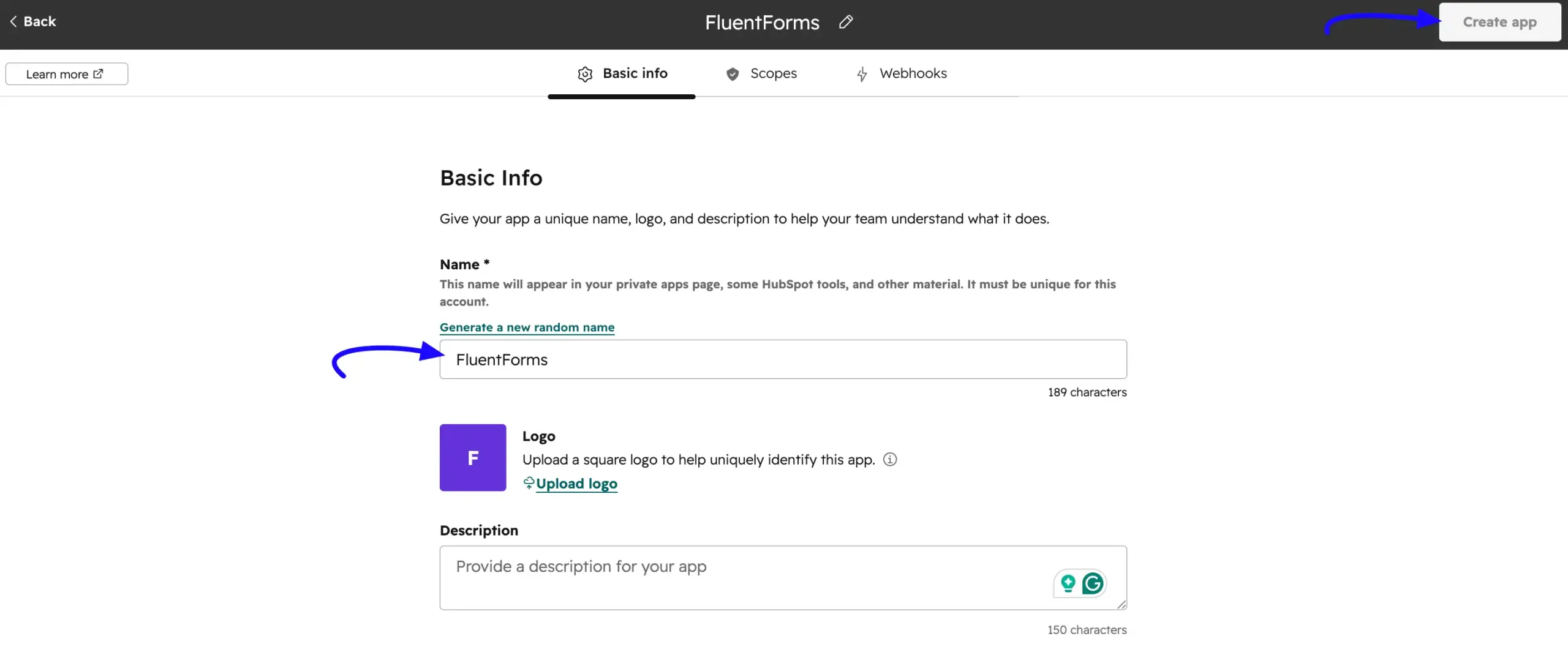Go Back to previous page

pyautogui.click(x=33, y=21)
